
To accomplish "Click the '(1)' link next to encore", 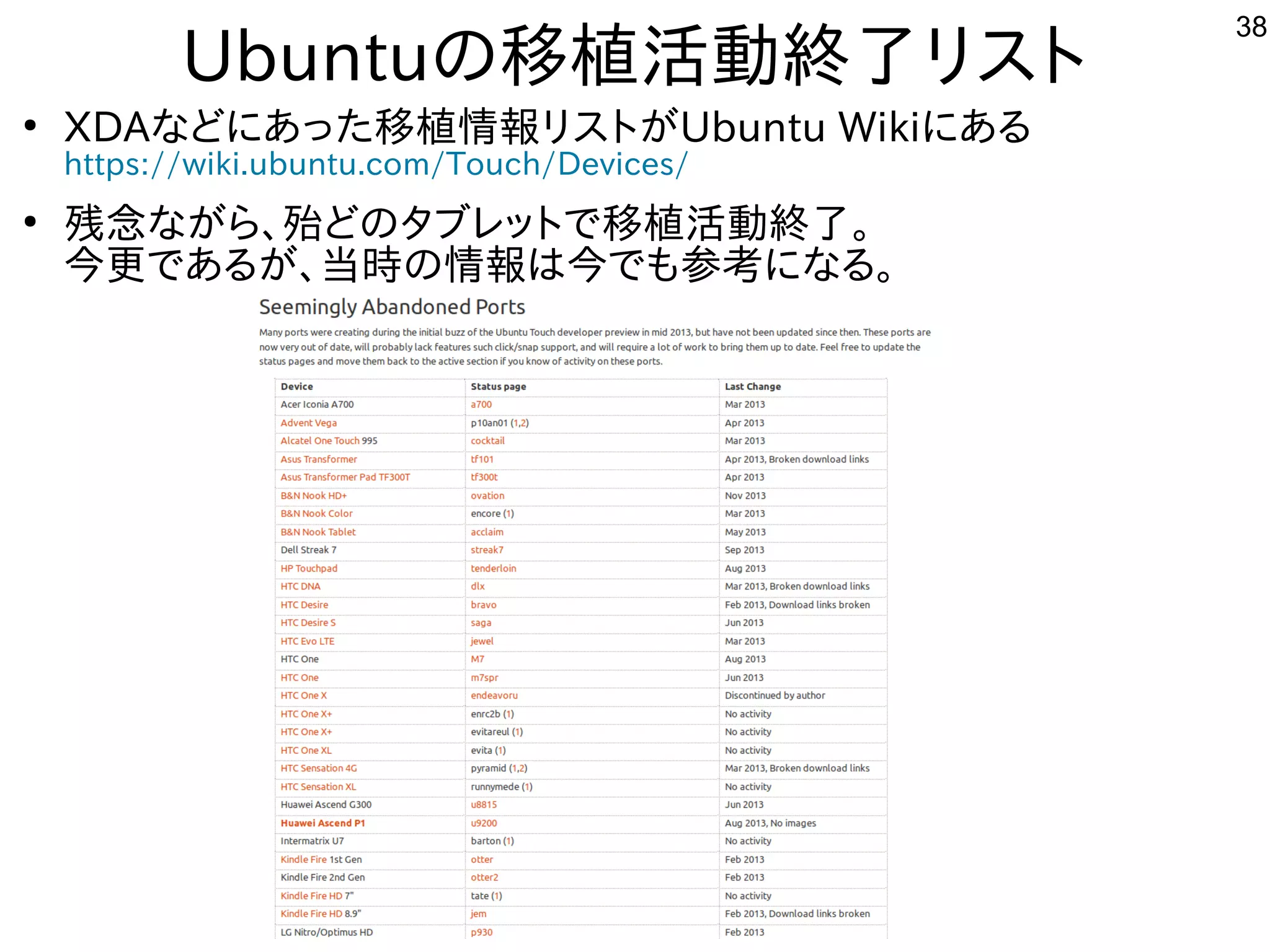I will point(508,514).
